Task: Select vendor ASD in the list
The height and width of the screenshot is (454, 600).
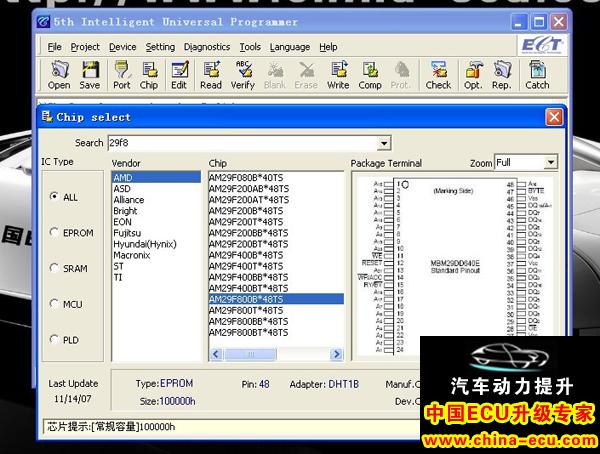Action: pos(156,189)
